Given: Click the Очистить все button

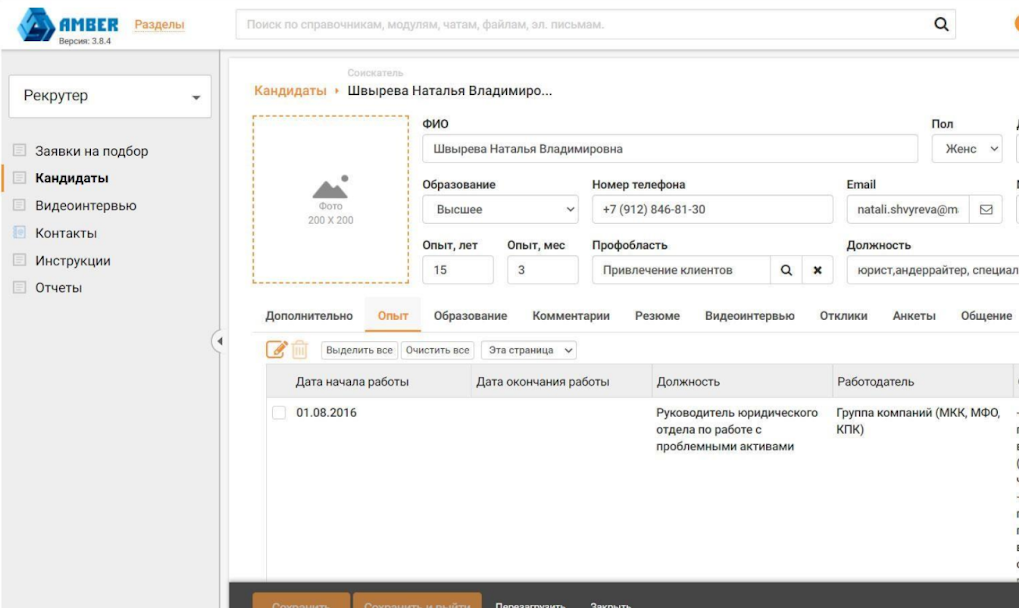Looking at the screenshot, I should coord(437,350).
